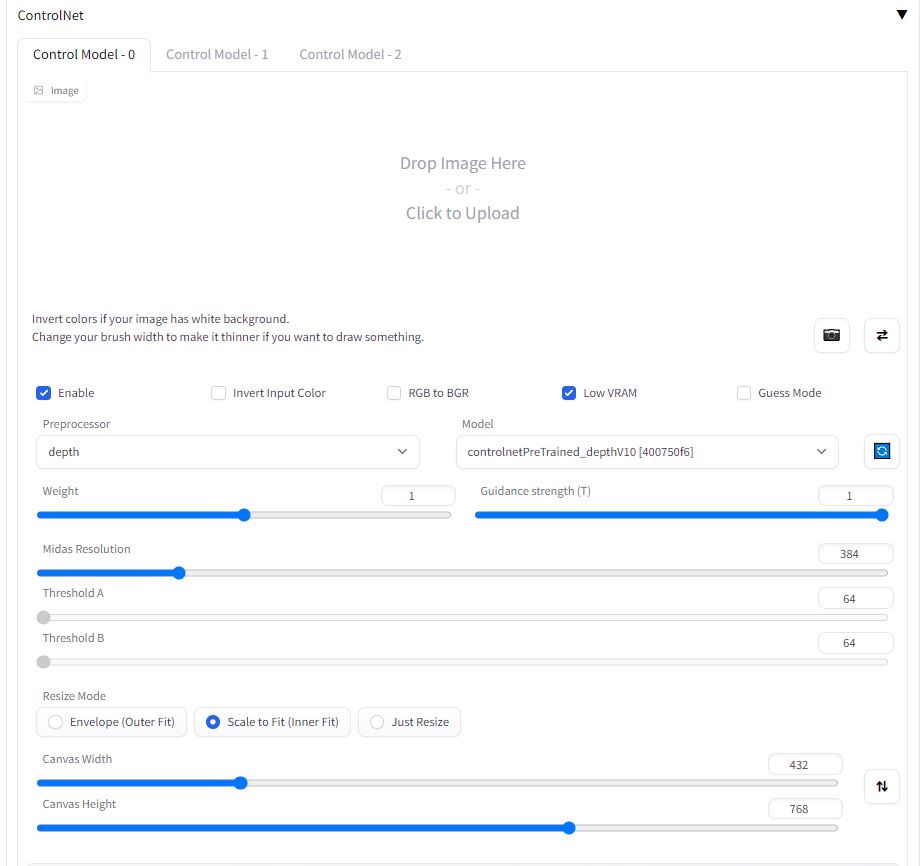Click the ControlNet section title
The width and height of the screenshot is (921, 866).
click(x=51, y=15)
